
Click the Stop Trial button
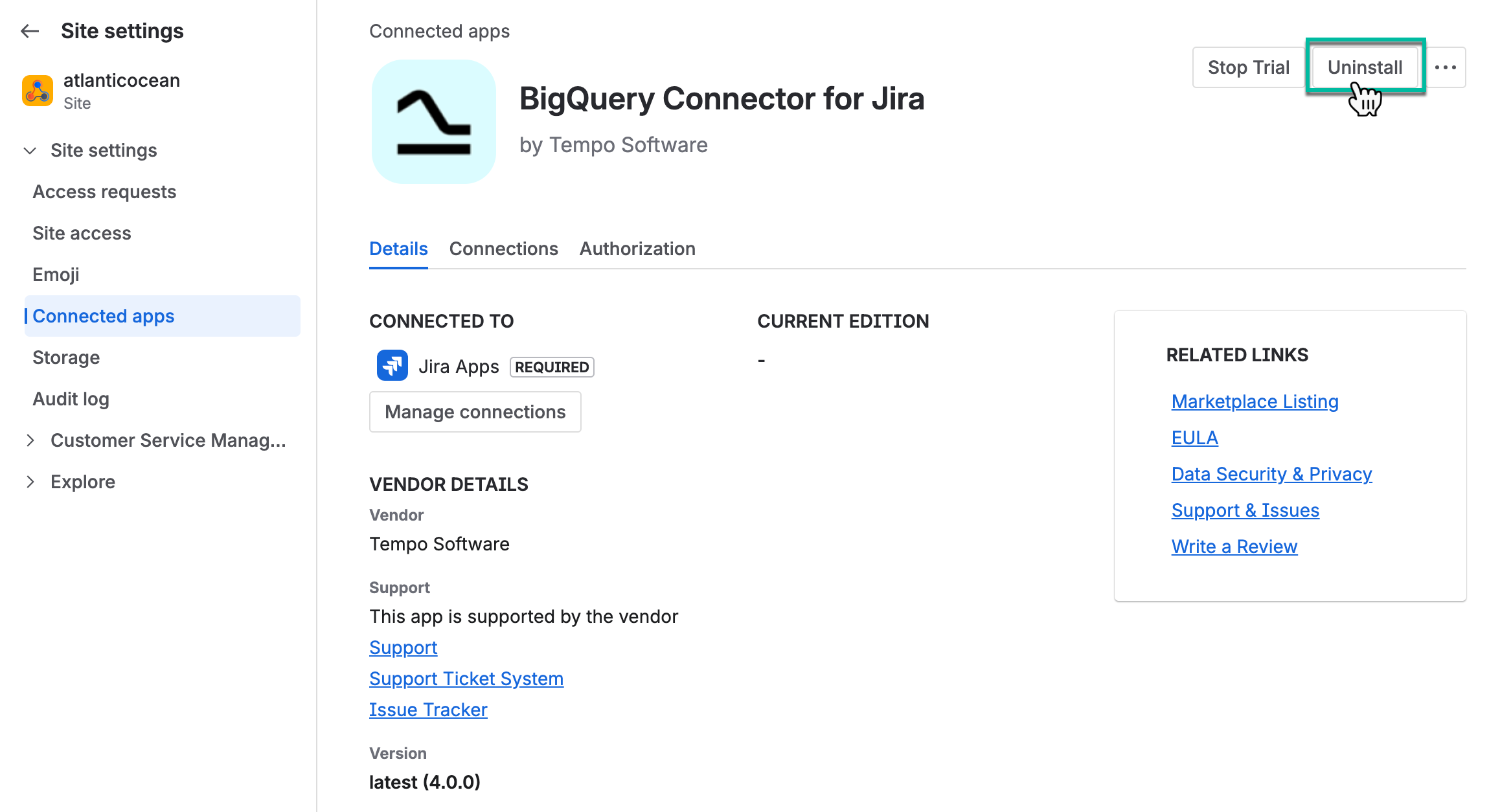coord(1248,67)
